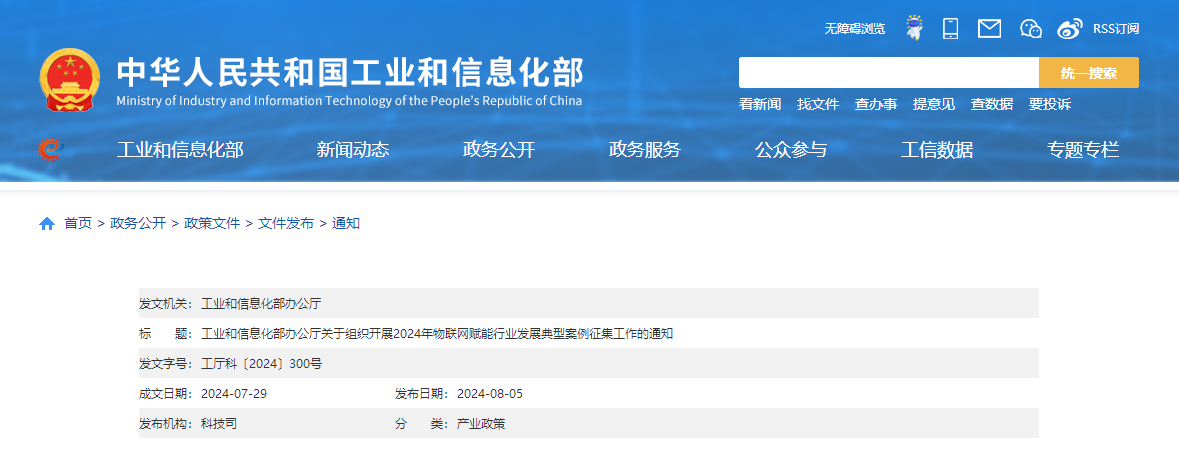
Task: Click the home icon in breadcrumb
Action: [47, 224]
